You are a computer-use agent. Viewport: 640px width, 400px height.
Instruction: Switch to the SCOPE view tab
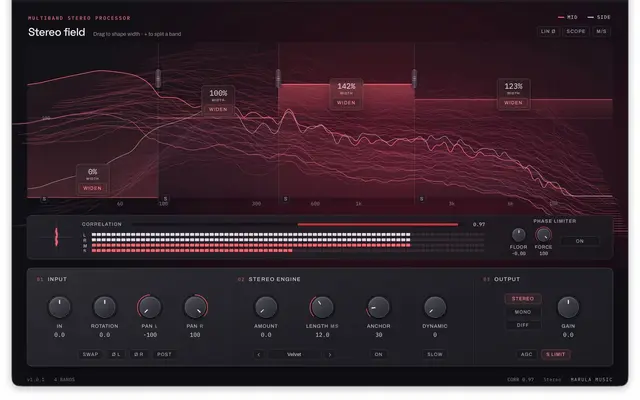tap(576, 31)
